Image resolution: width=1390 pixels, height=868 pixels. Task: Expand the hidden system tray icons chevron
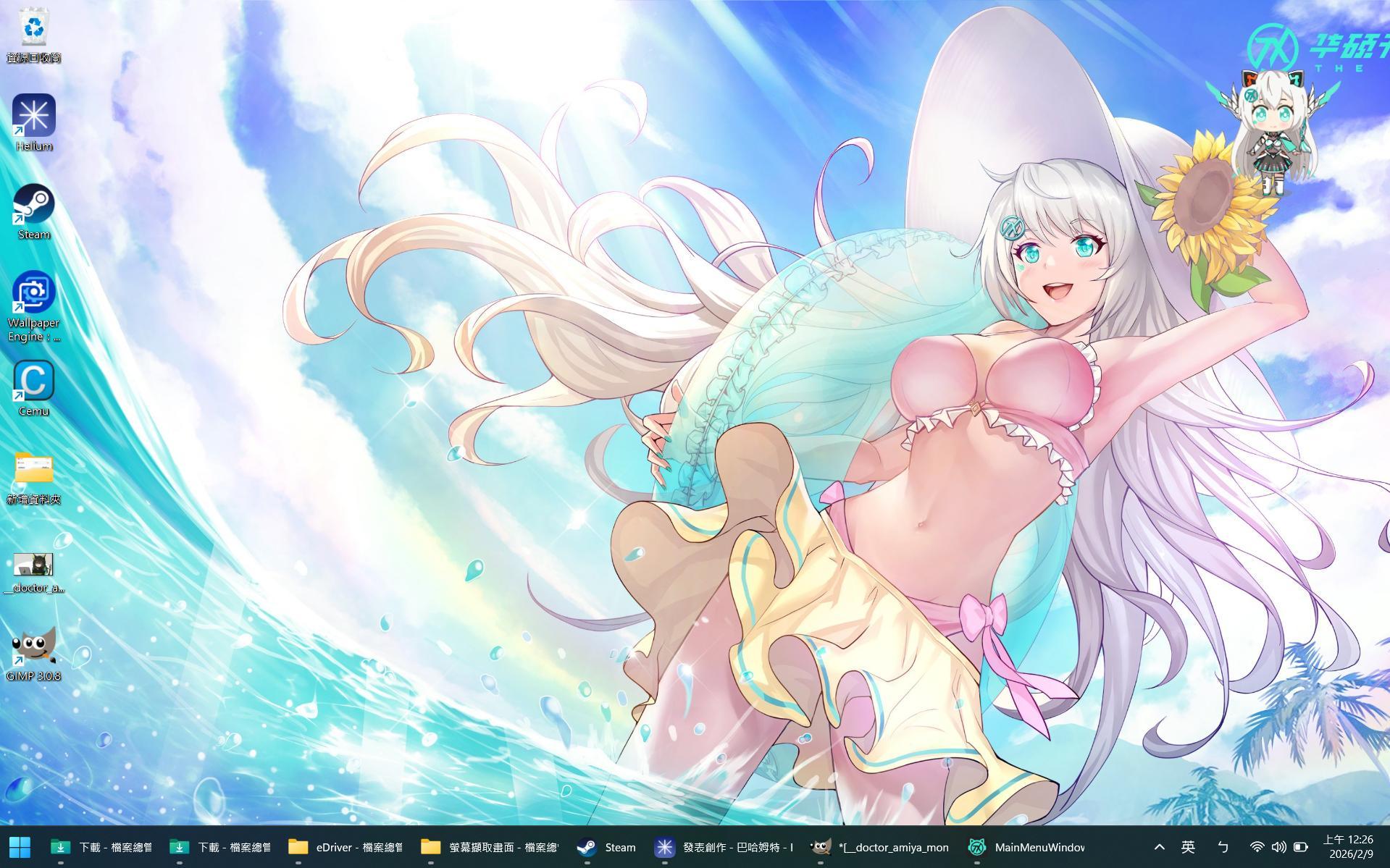pos(1159,847)
